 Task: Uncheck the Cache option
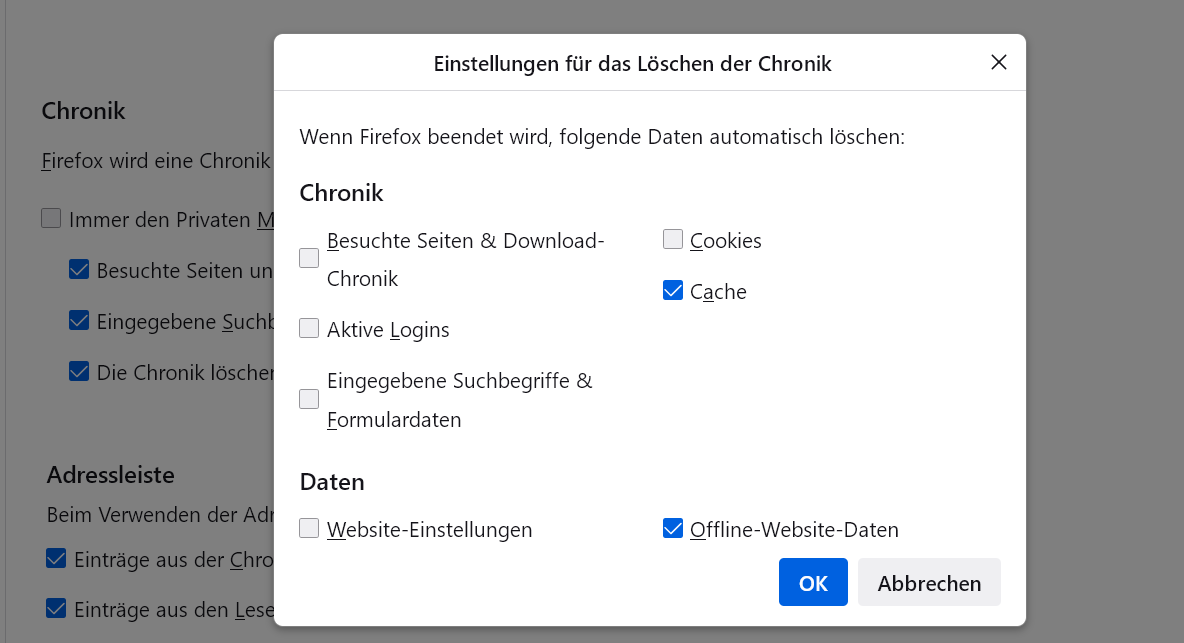coord(673,291)
